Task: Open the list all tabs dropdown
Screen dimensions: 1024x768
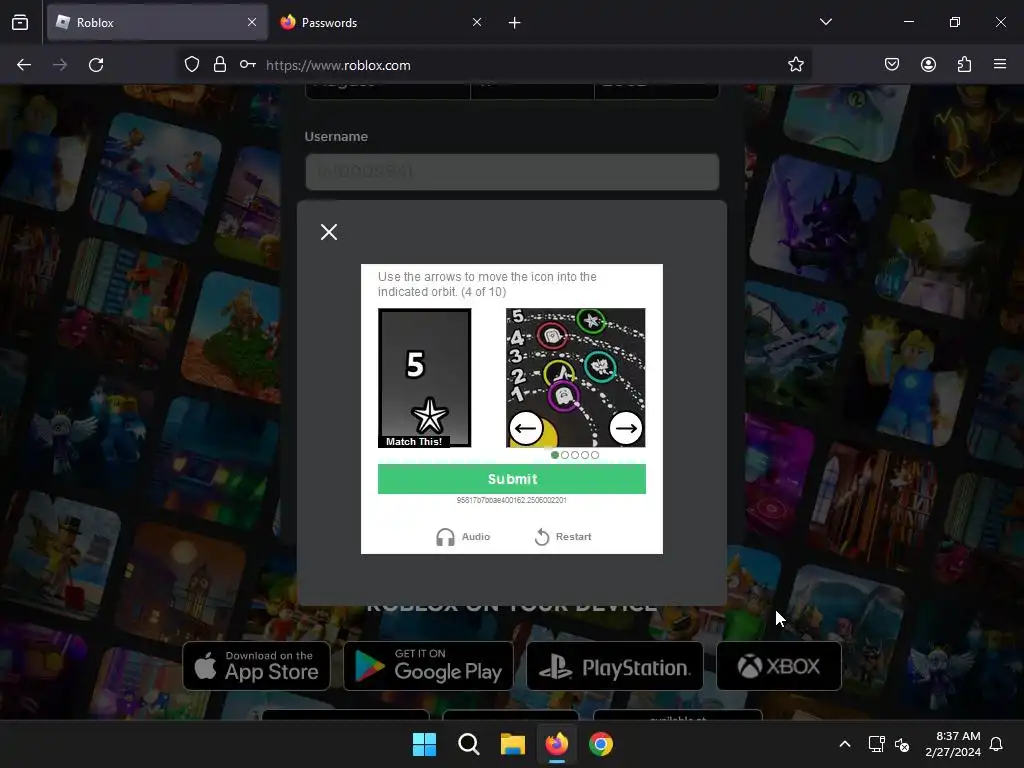Action: [825, 22]
